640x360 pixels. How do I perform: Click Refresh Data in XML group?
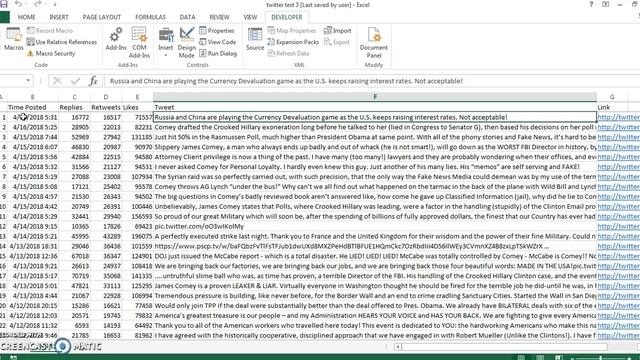pyautogui.click(x=288, y=53)
